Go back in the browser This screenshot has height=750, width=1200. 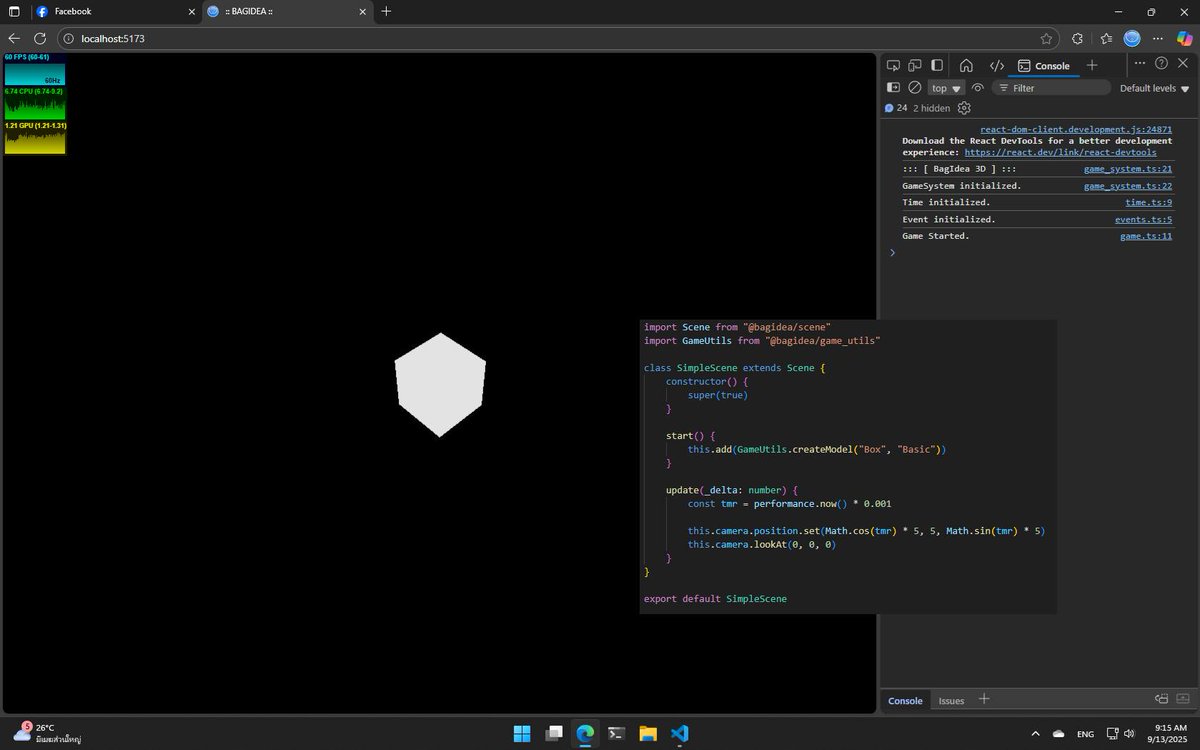click(x=14, y=38)
